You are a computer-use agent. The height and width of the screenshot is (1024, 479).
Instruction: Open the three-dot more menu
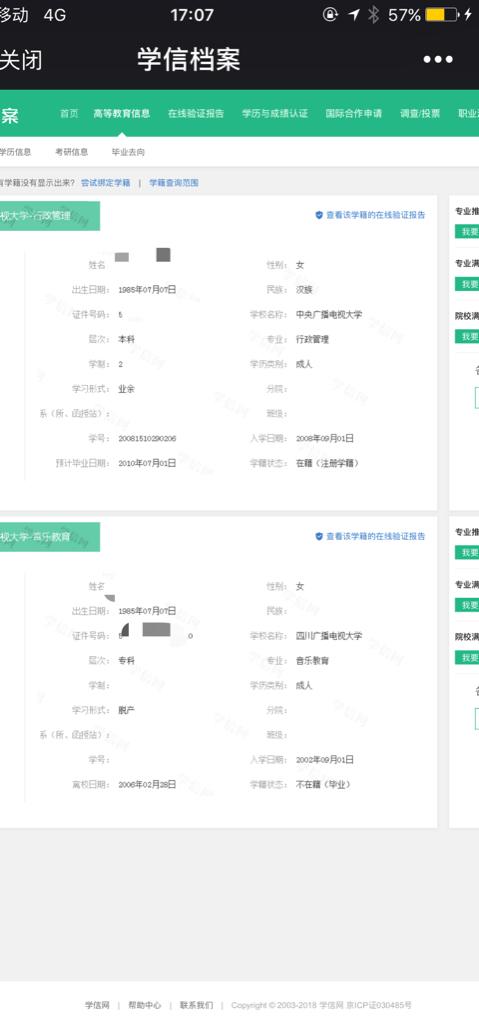(x=438, y=59)
